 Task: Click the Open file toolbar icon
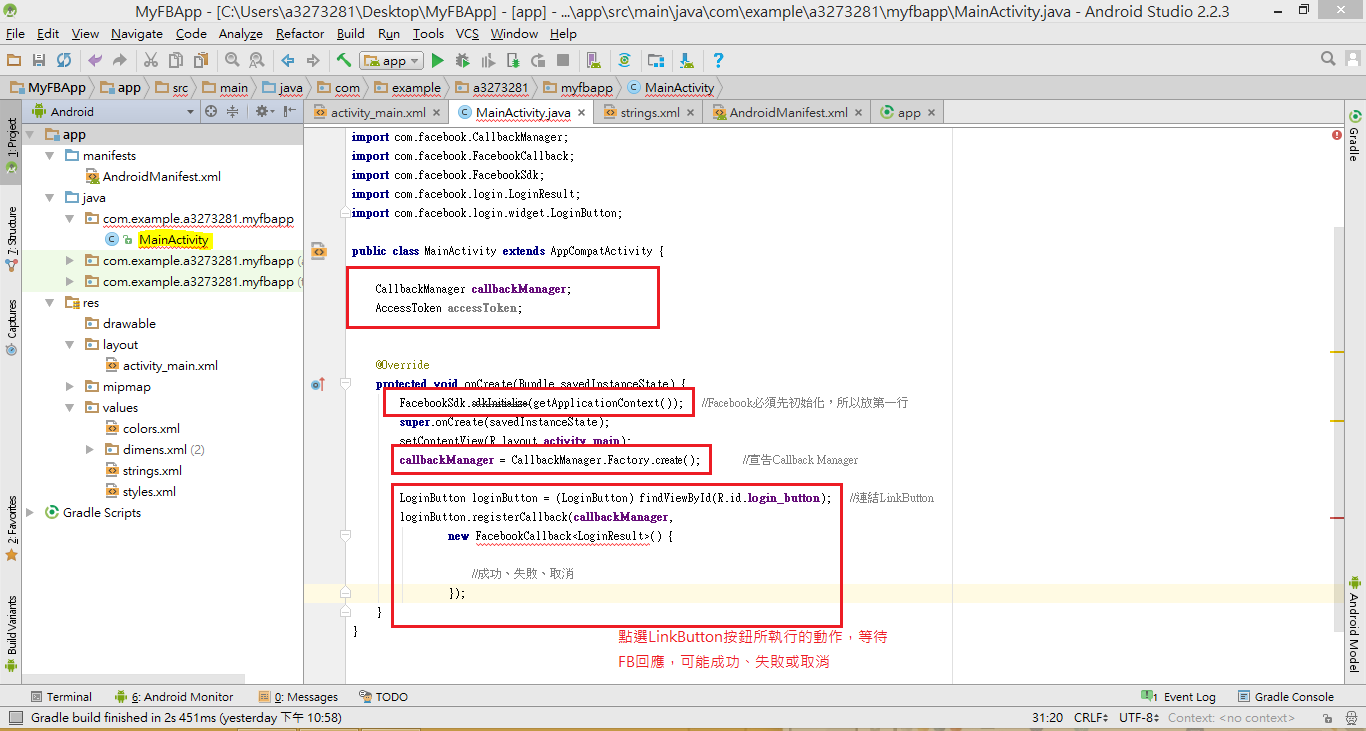point(13,61)
